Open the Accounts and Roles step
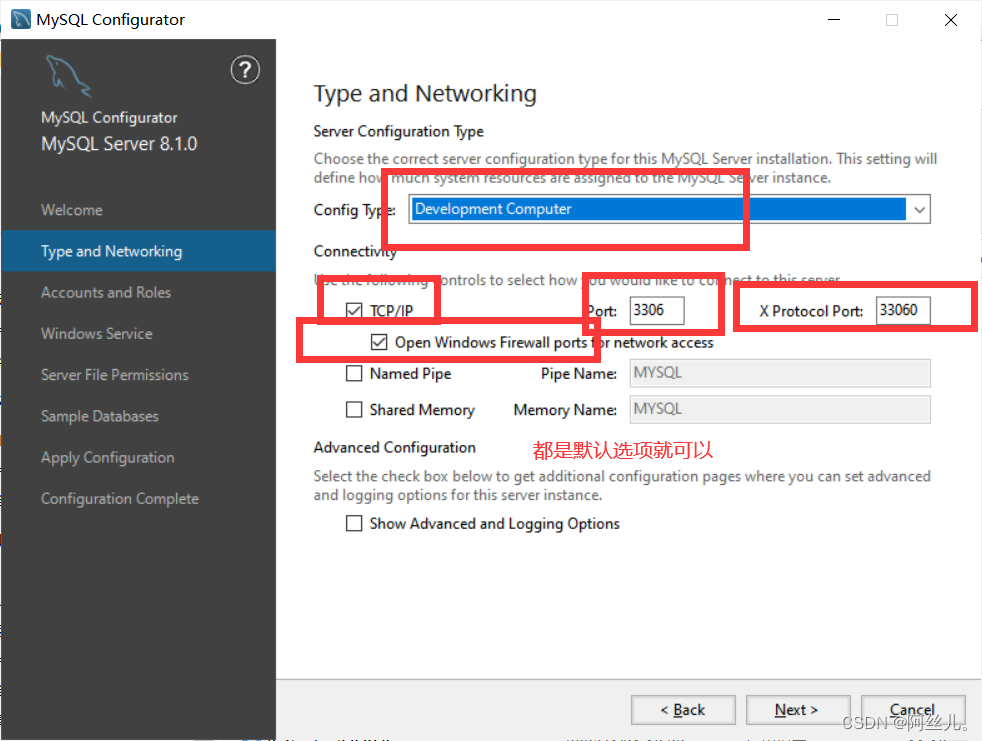Viewport: 982px width, 741px height. 106,293
